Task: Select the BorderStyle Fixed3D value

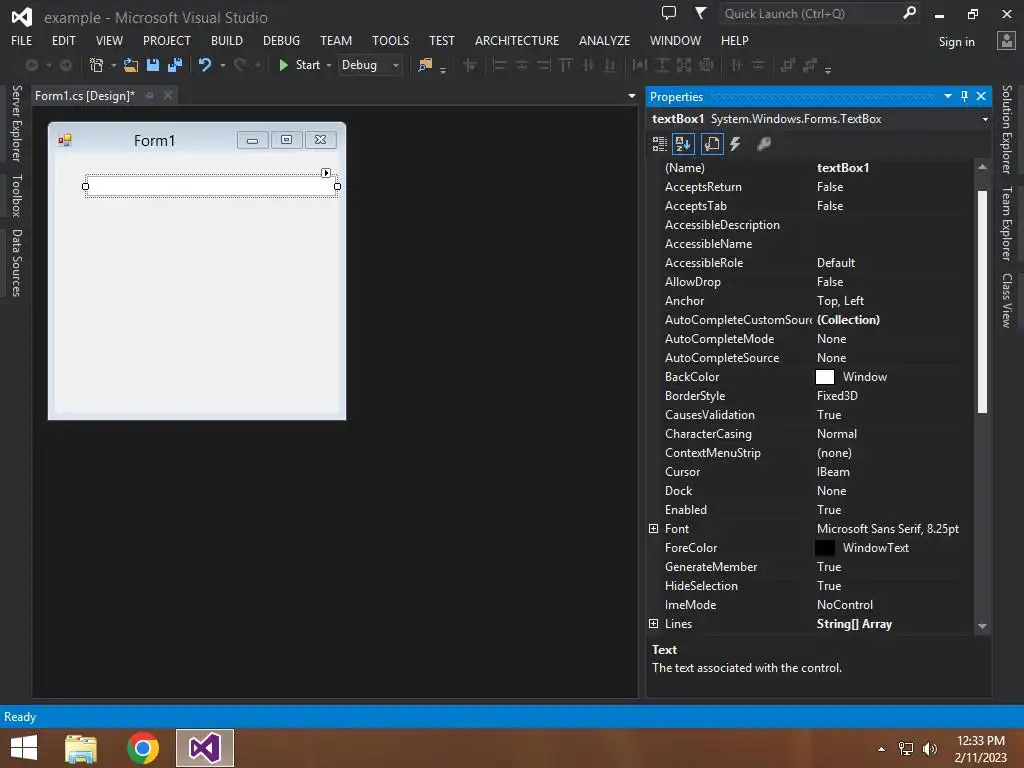Action: pyautogui.click(x=837, y=396)
